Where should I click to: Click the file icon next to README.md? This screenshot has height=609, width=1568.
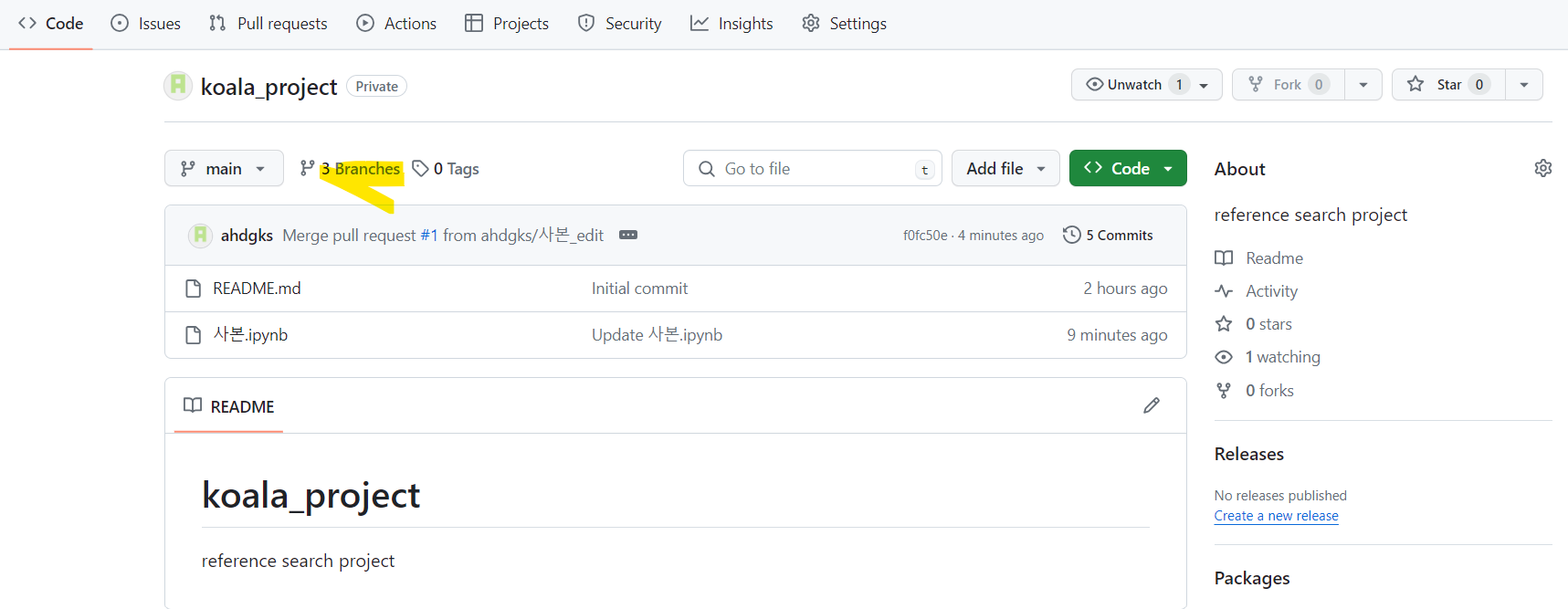(x=194, y=289)
